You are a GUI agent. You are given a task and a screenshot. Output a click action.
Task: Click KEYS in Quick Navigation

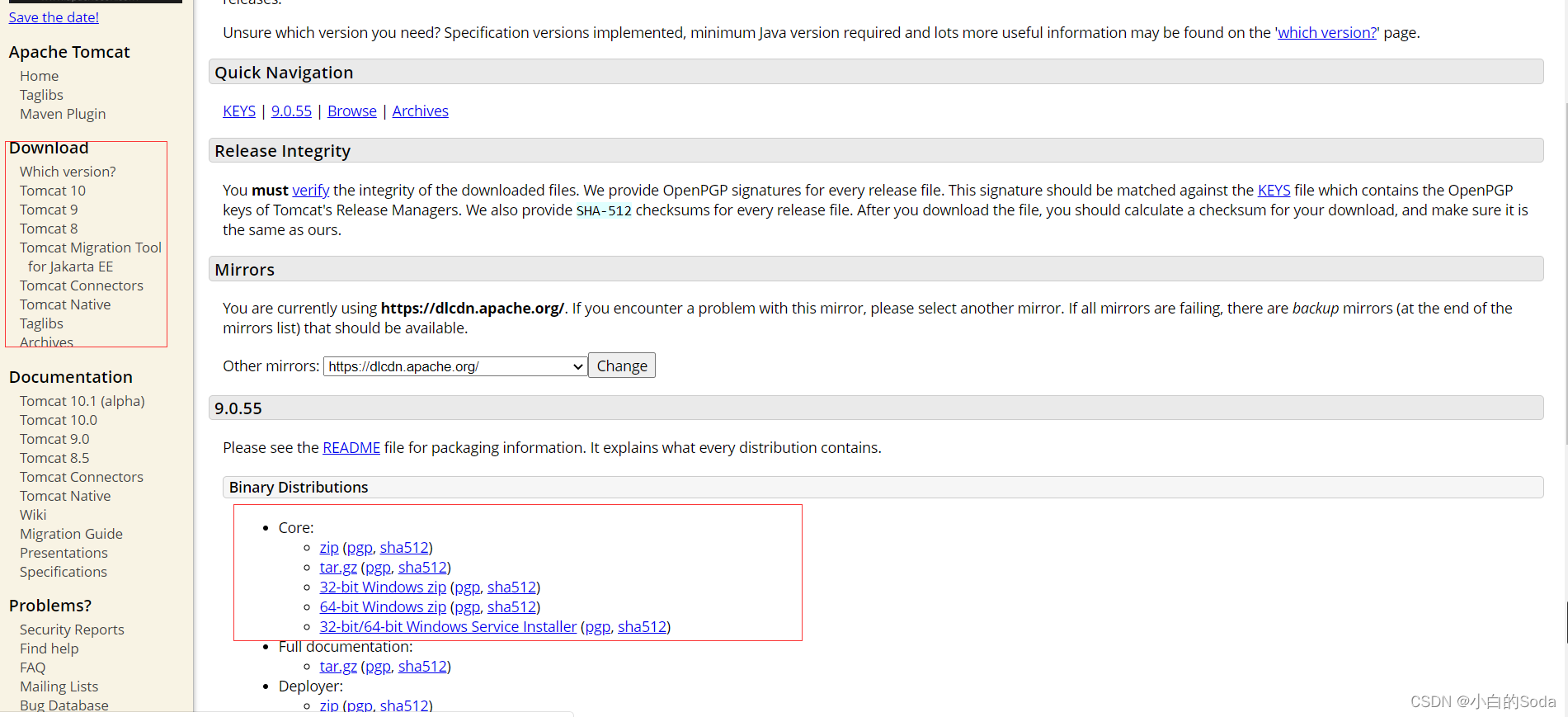point(239,111)
